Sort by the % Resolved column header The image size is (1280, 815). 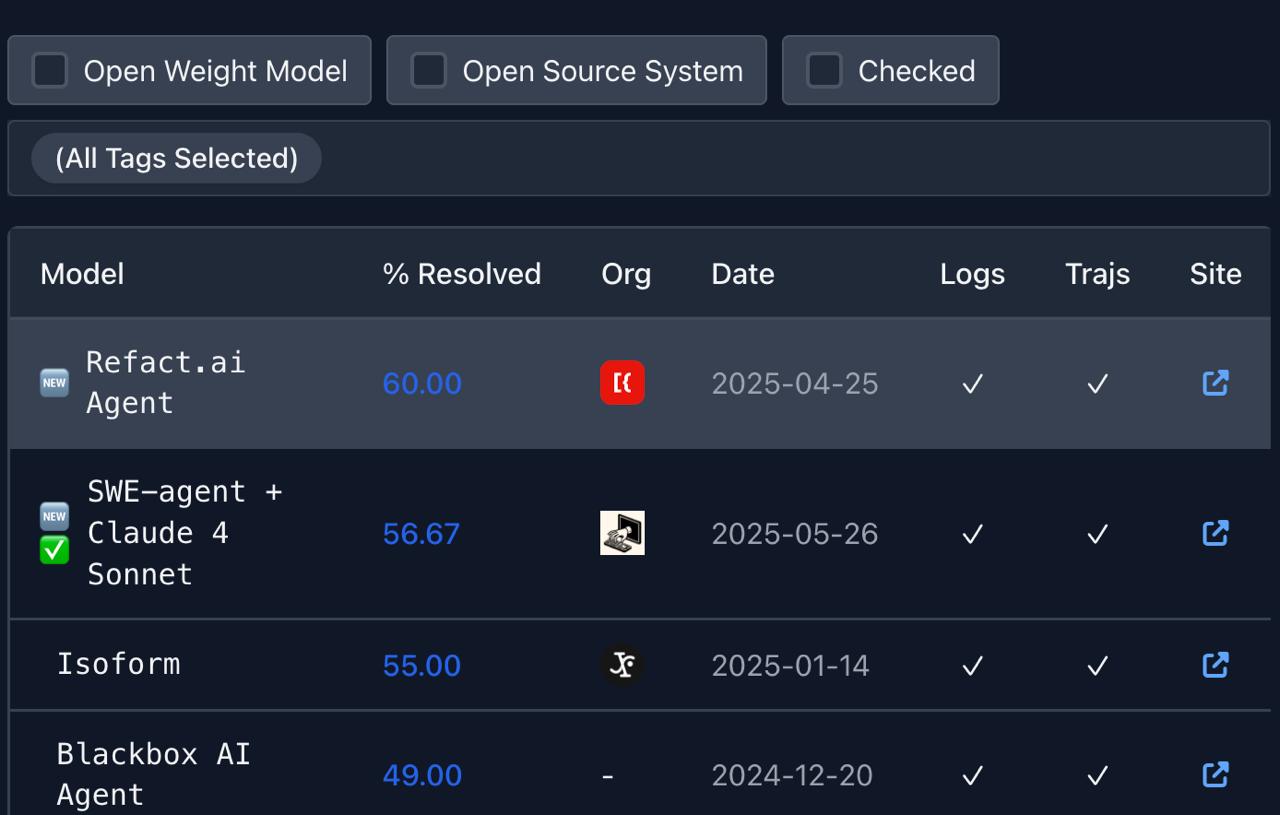(461, 274)
